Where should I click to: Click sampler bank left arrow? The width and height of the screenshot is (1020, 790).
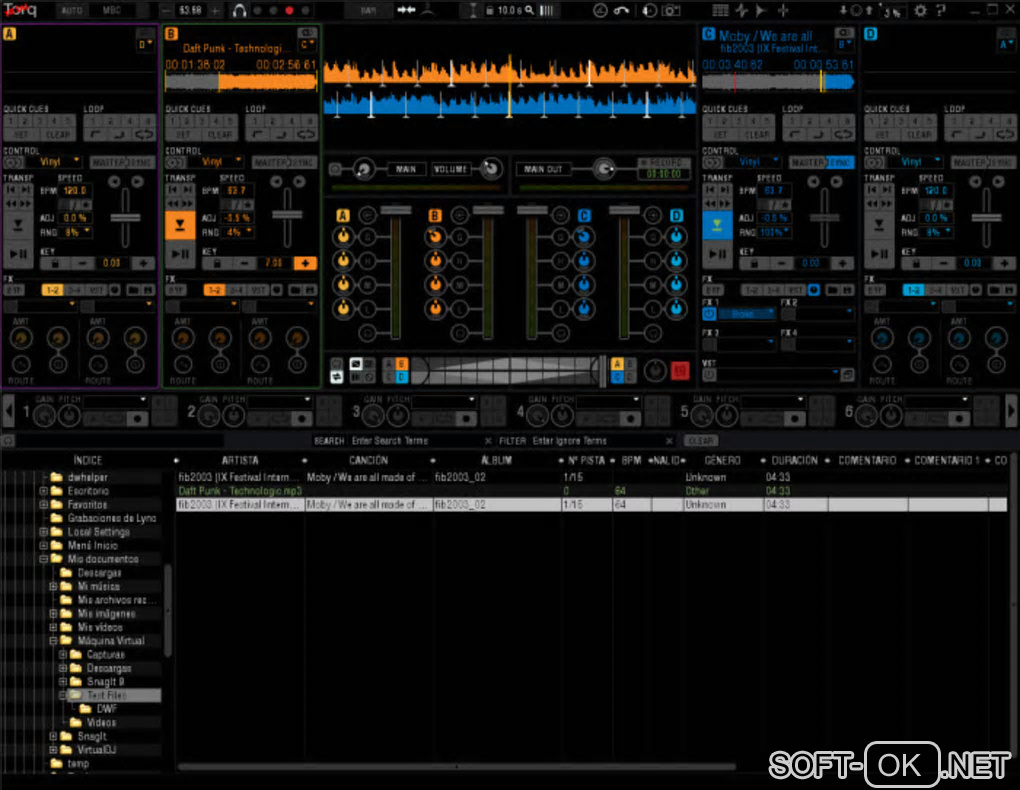[8, 411]
